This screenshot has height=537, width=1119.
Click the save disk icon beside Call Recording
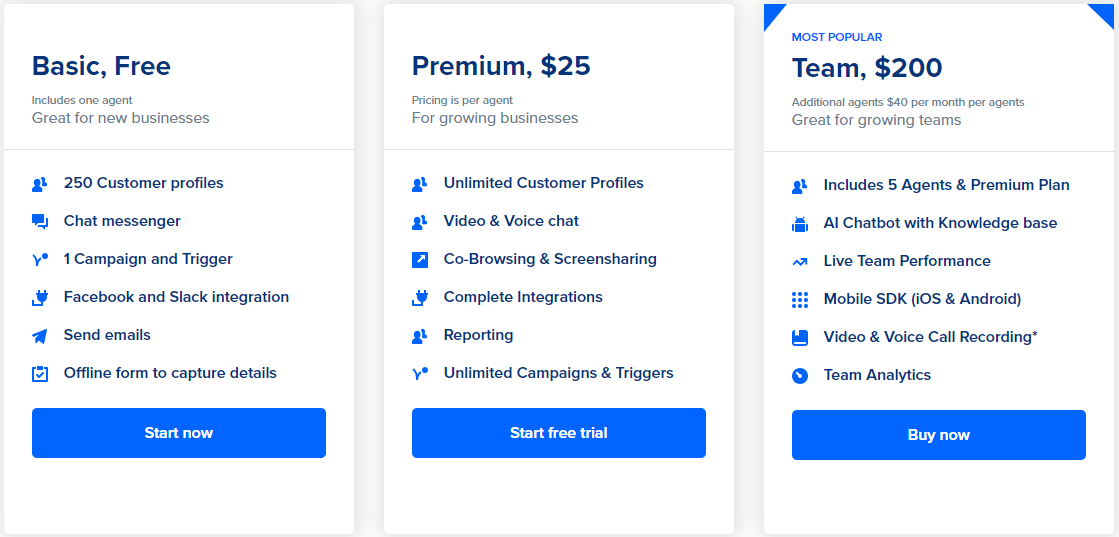(800, 338)
